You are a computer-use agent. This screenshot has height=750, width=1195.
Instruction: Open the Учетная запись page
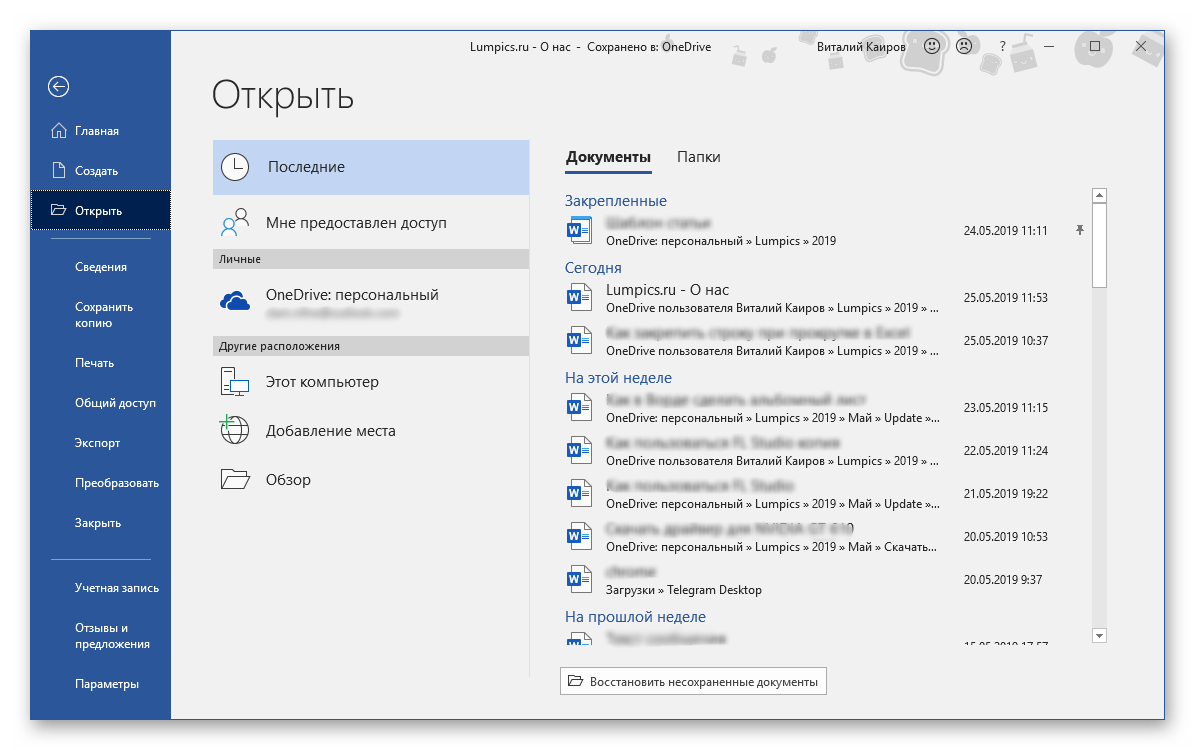116,588
